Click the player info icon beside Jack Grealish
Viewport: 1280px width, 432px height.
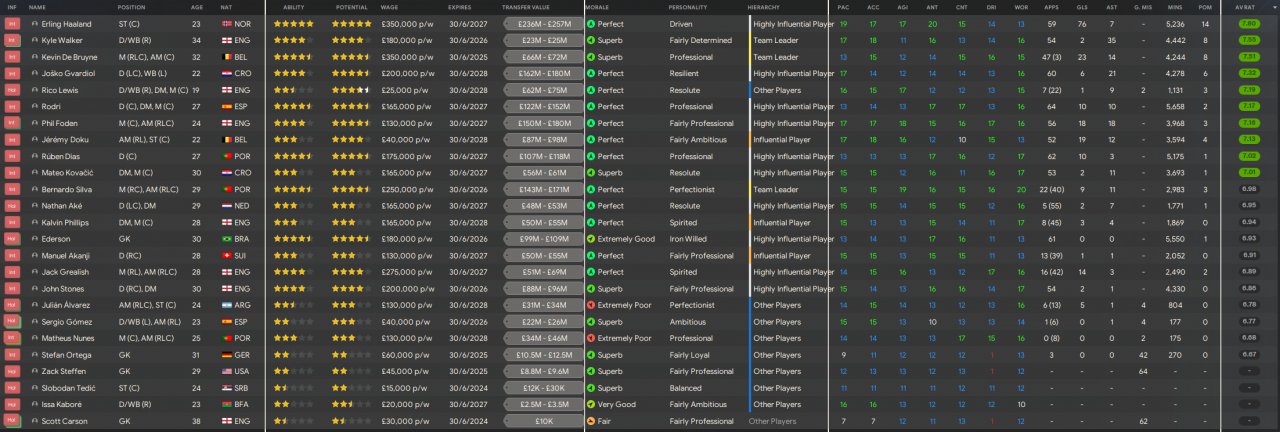pyautogui.click(x=35, y=272)
